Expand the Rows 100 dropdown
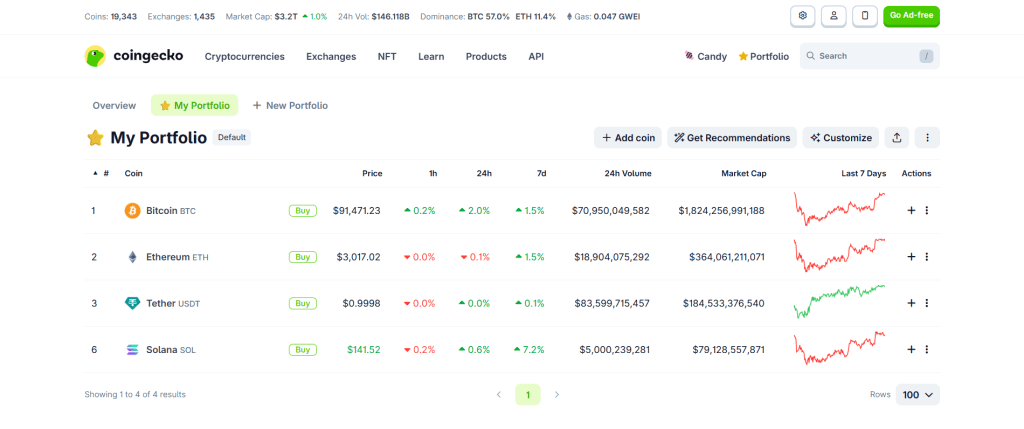The height and width of the screenshot is (429, 1024). pyautogui.click(x=917, y=395)
